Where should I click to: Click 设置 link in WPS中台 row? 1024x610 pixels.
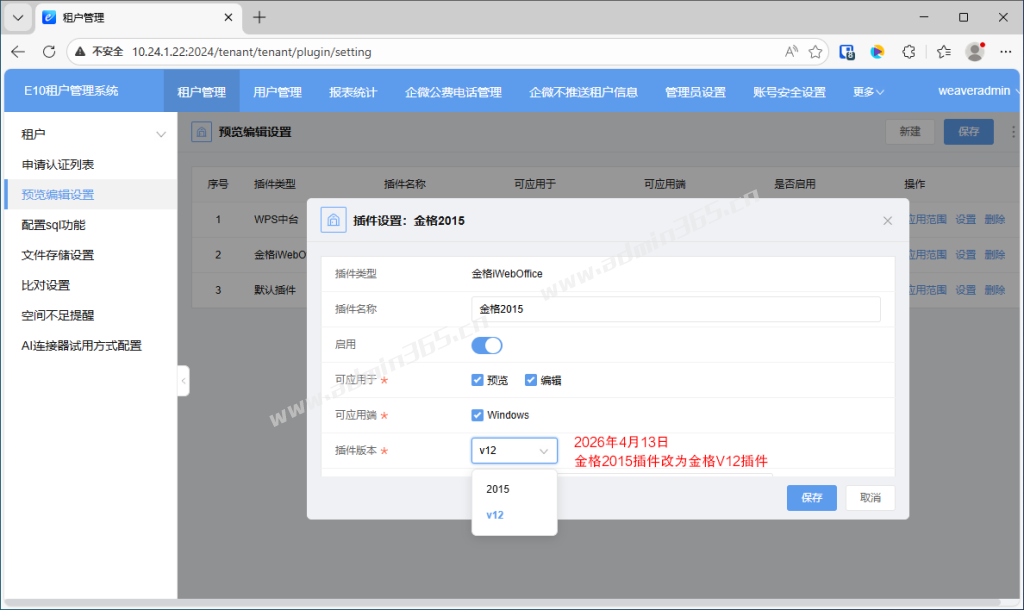pos(965,219)
